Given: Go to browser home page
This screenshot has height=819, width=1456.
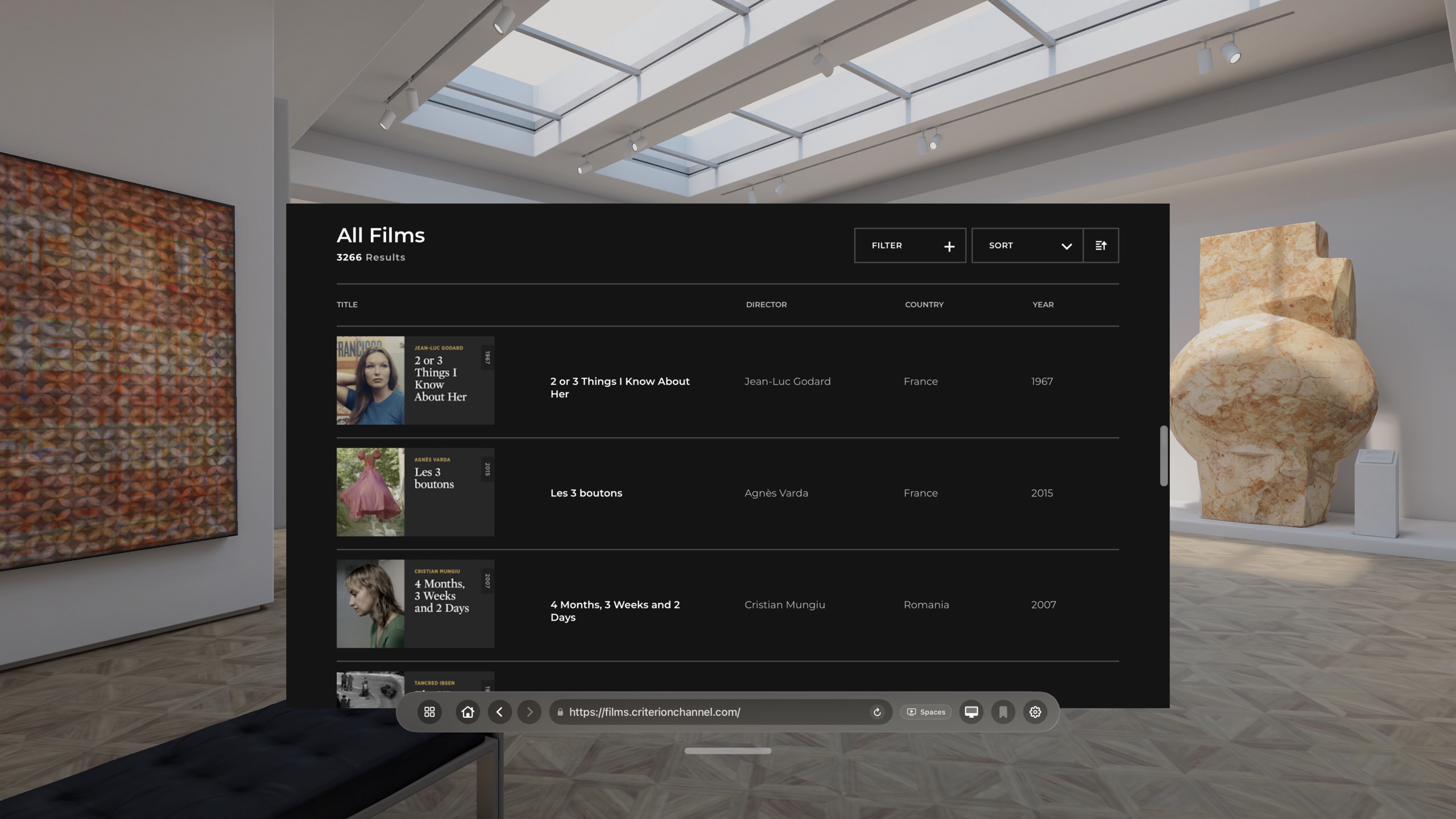Looking at the screenshot, I should (x=468, y=712).
